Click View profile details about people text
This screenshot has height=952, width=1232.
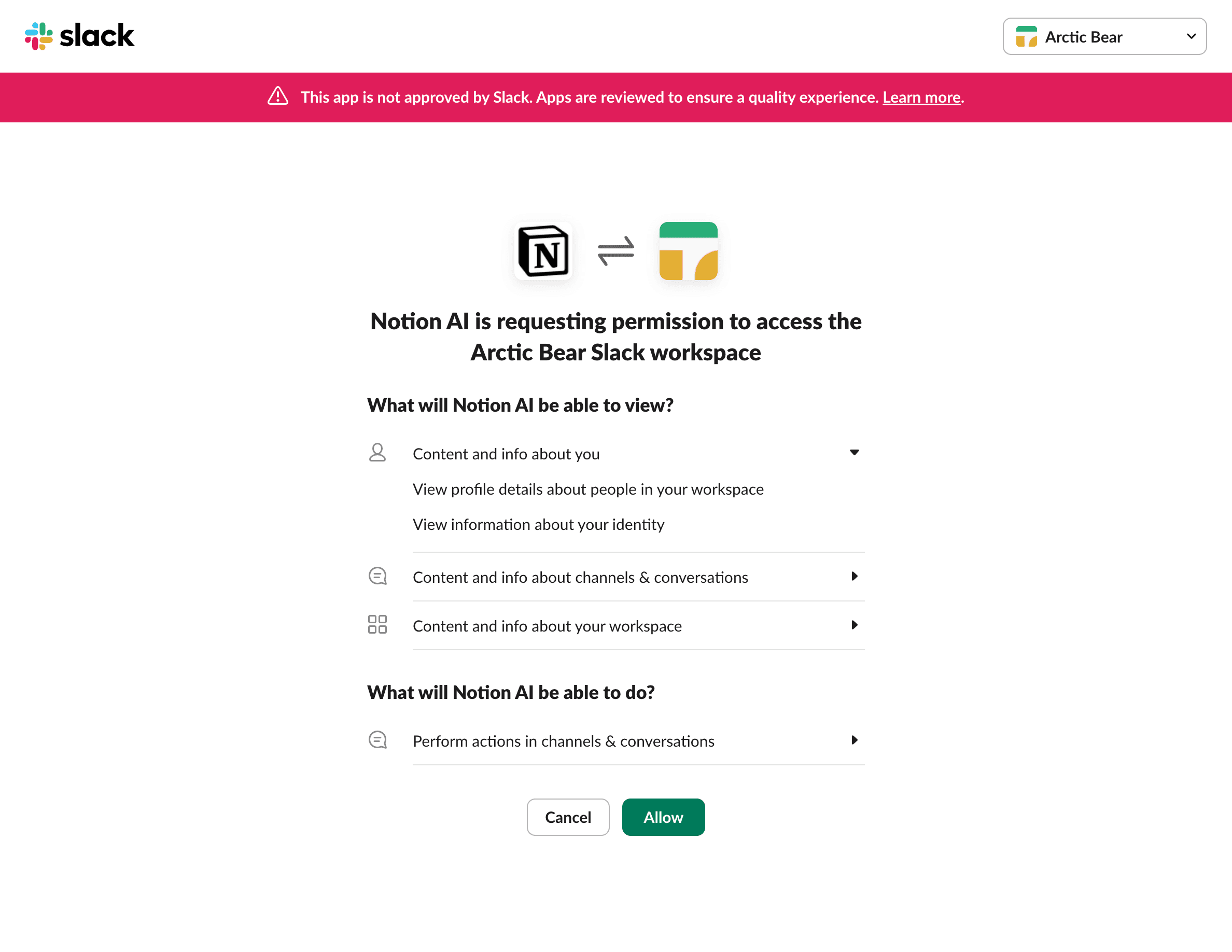point(588,488)
